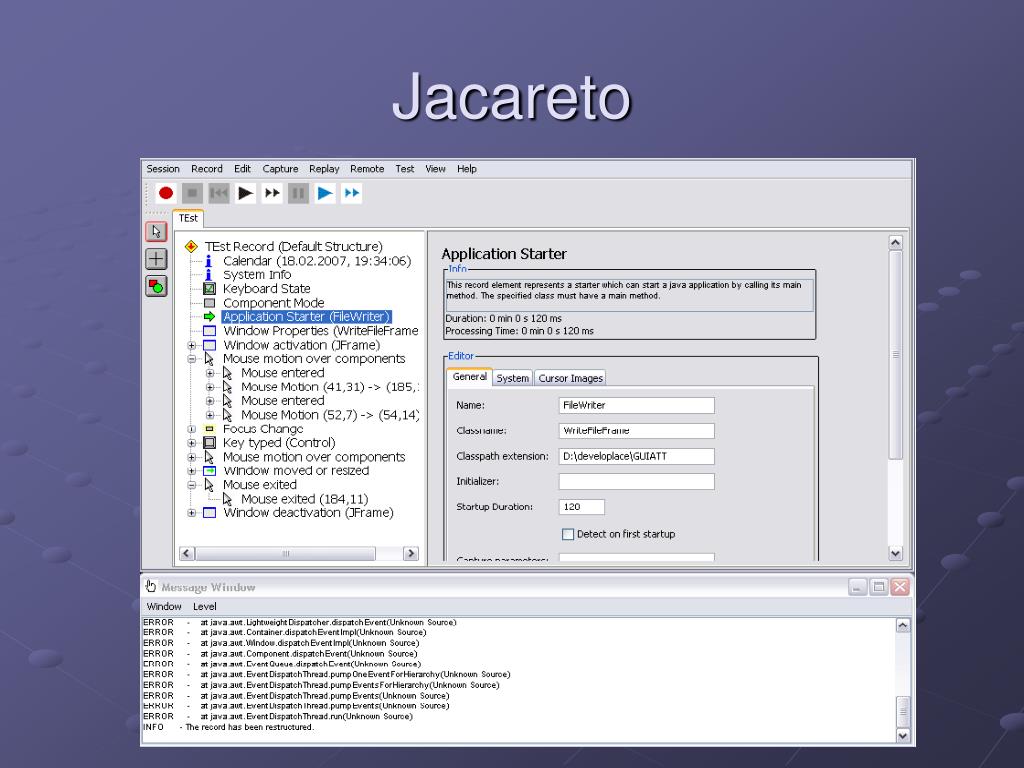Click the Key typed (Control) icon
This screenshot has width=1024, height=768.
209,443
